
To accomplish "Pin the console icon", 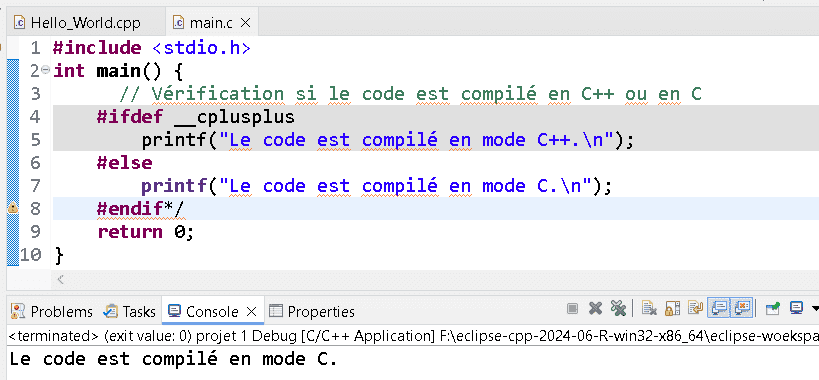I will click(773, 308).
